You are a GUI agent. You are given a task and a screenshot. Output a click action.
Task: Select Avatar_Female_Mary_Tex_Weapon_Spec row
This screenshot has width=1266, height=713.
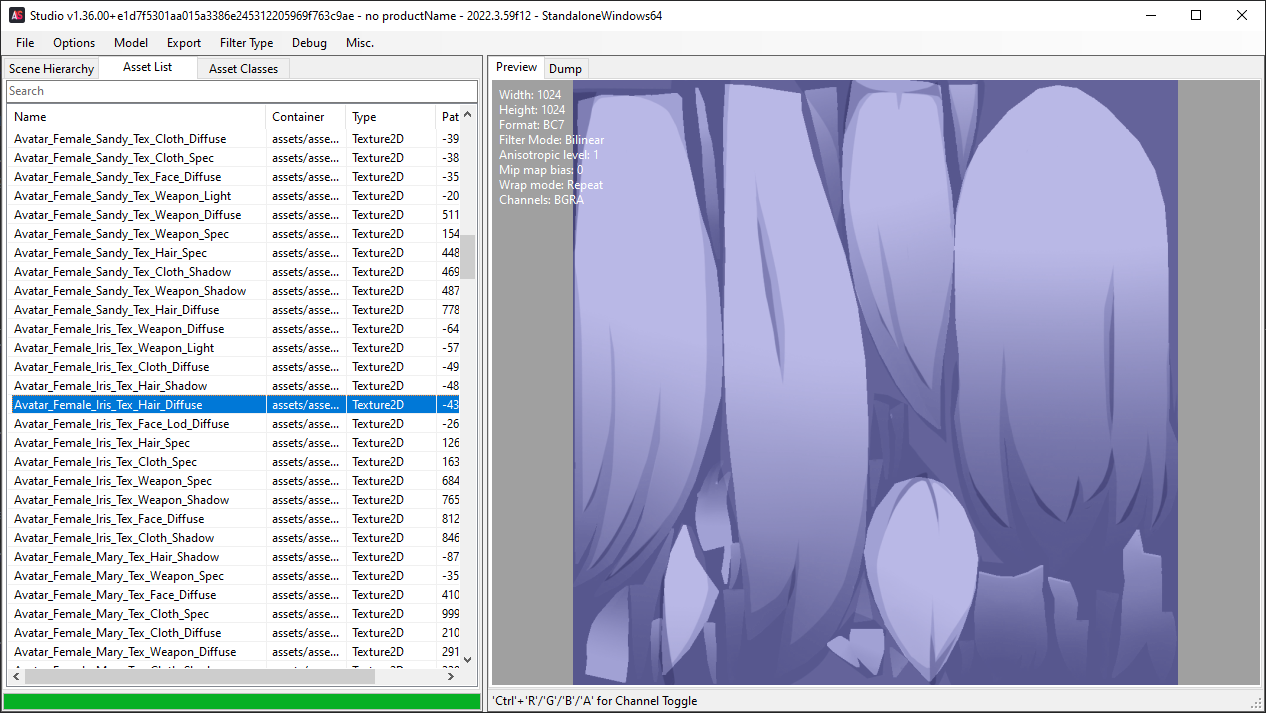click(x=234, y=576)
